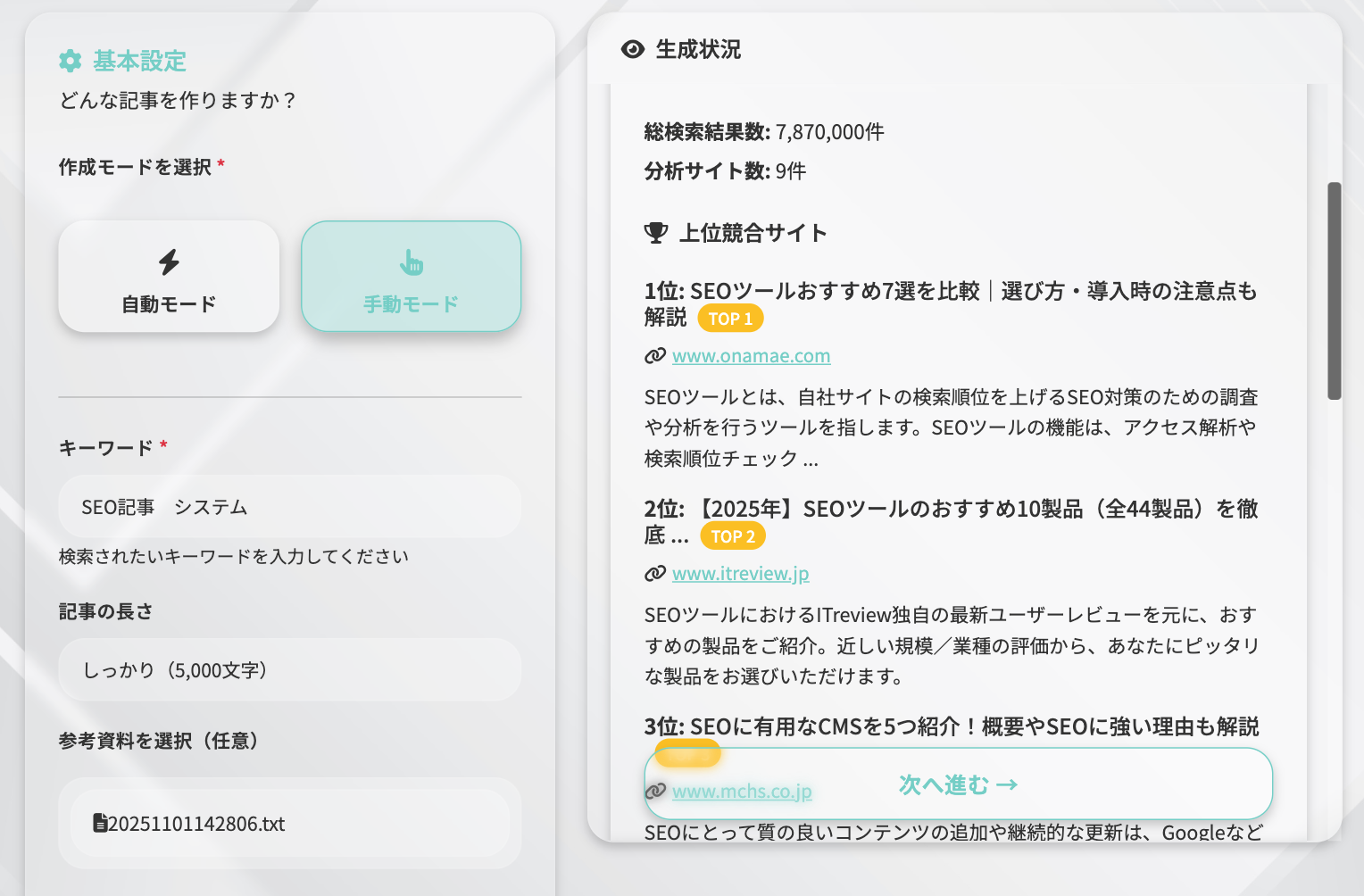This screenshot has height=896, width=1364.
Task: Click the link chain icon beside www.itreview.jp
Action: 655,573
